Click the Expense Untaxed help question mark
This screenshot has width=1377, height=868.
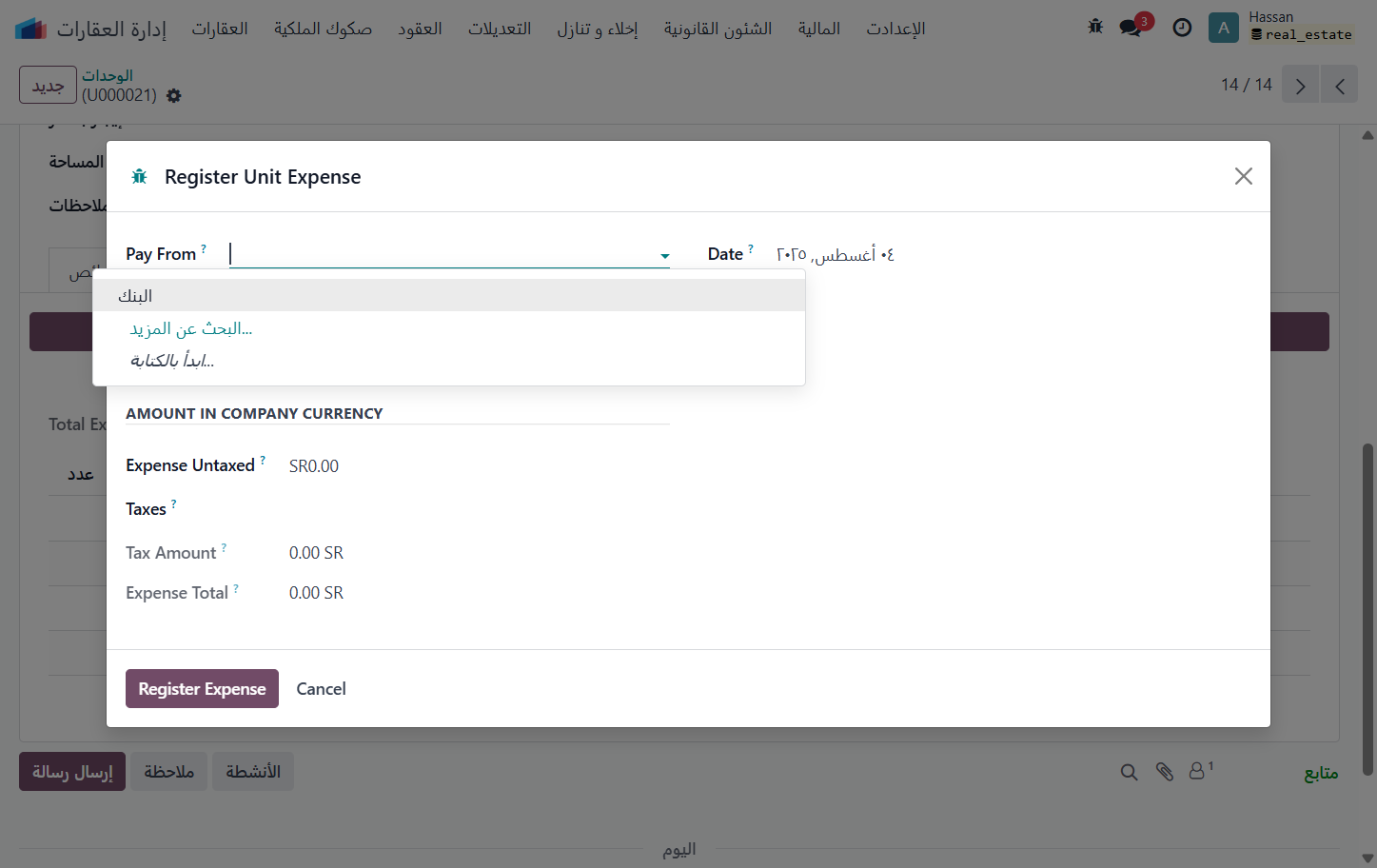pyautogui.click(x=263, y=460)
